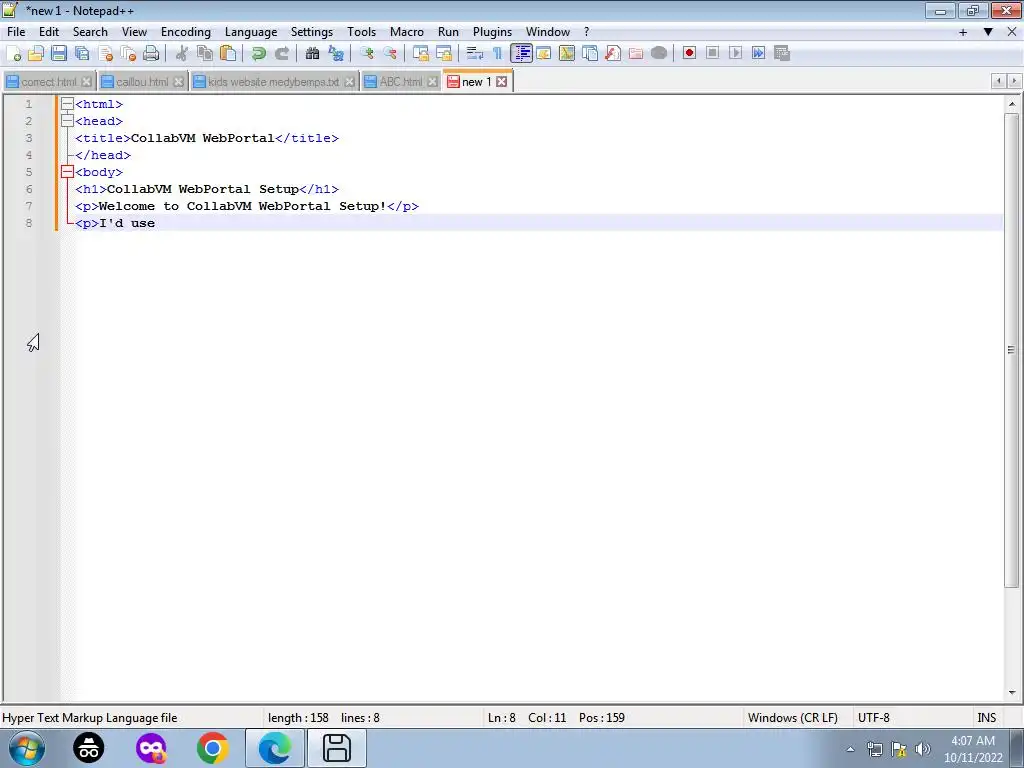1024x768 pixels.
Task: Click the Open file folder icon
Action: pos(36,54)
